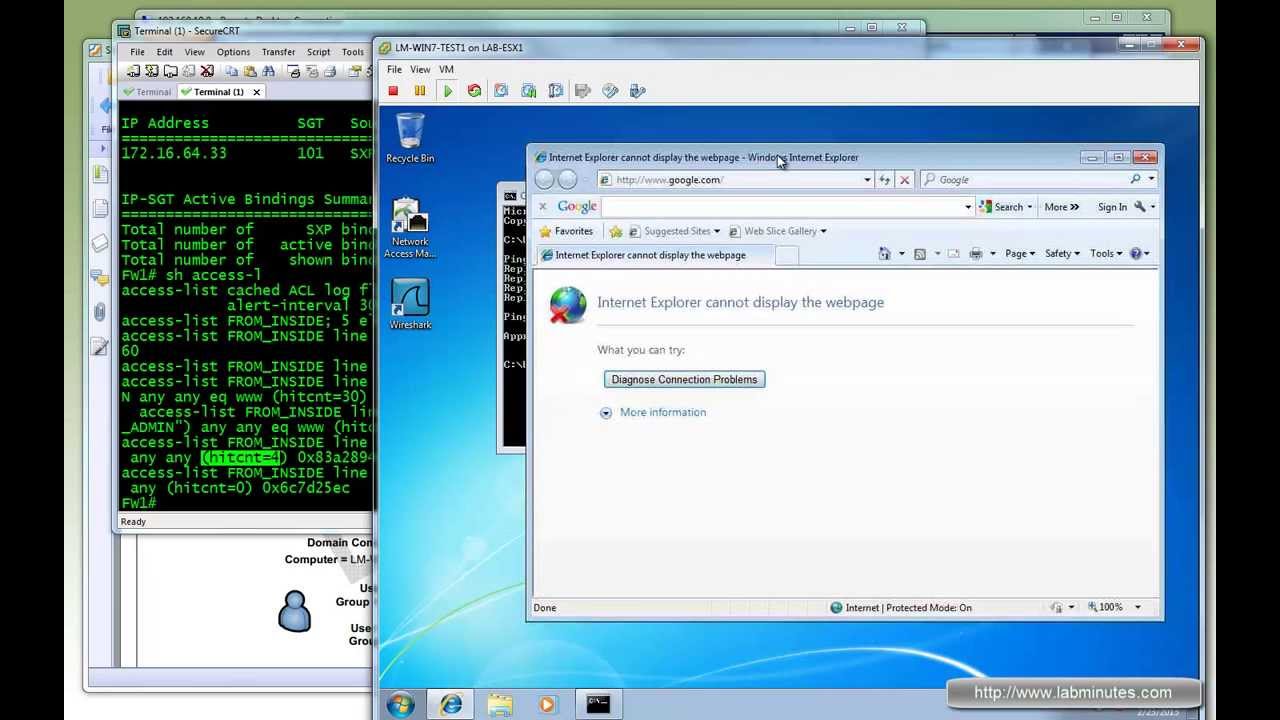Open the snapshot manager icon in VM toolbar
The width and height of the screenshot is (1280, 720).
pos(556,91)
